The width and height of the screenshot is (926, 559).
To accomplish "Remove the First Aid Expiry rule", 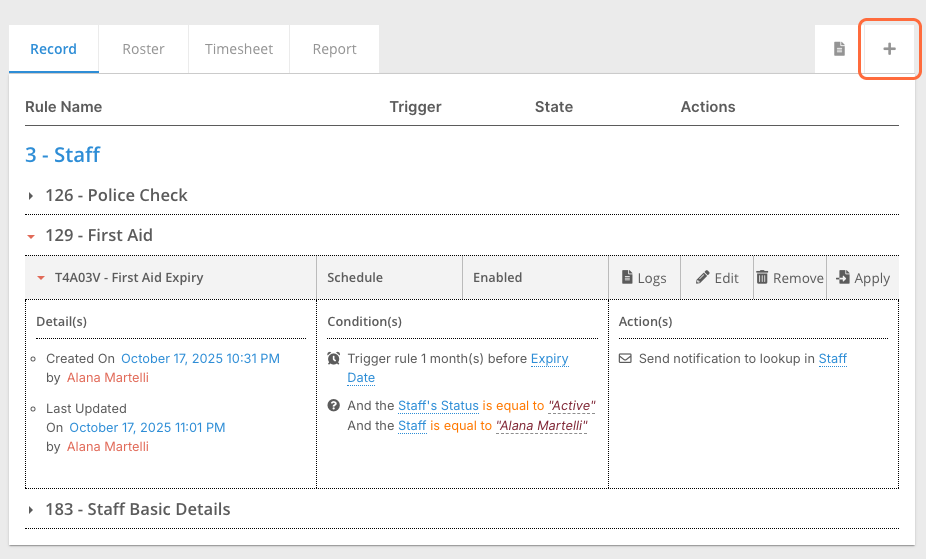I will tap(790, 278).
